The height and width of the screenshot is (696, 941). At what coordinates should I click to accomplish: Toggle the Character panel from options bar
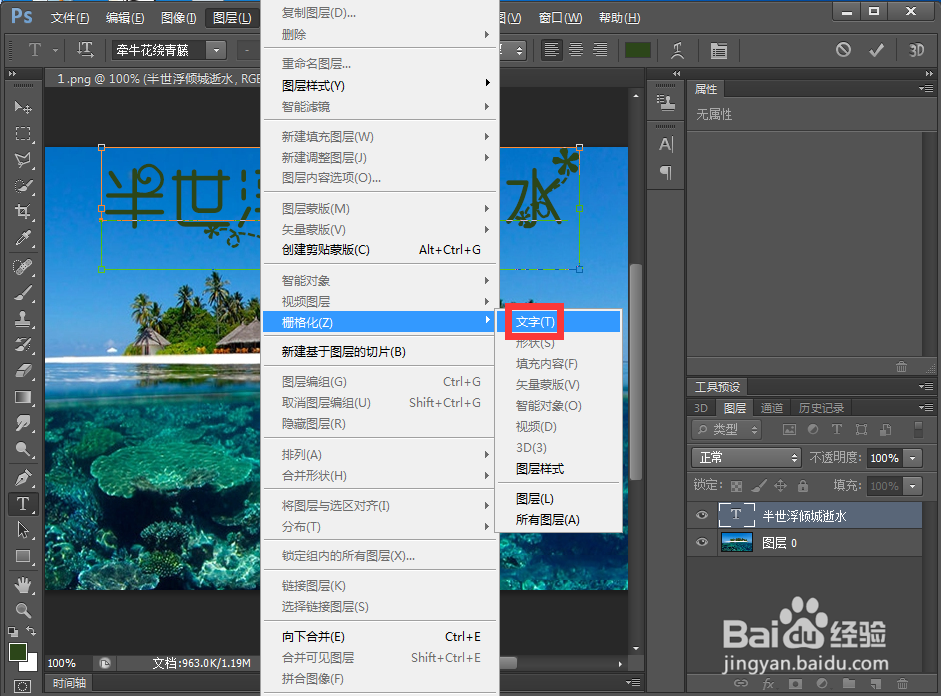(x=717, y=49)
